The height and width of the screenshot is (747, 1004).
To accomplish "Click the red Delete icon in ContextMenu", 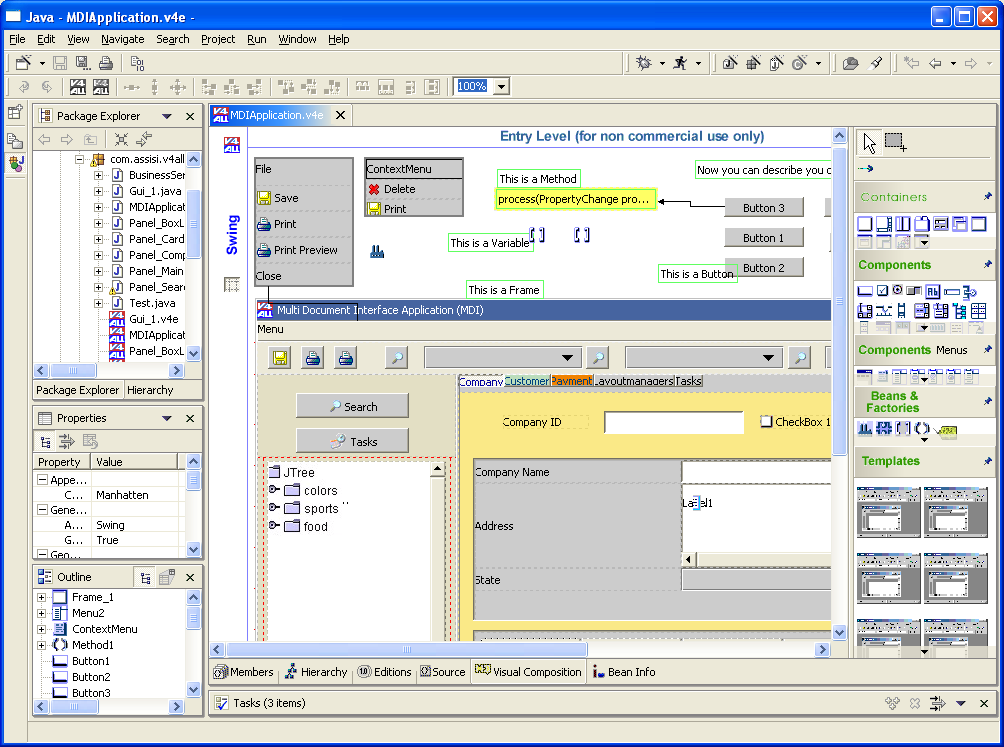I will [374, 189].
